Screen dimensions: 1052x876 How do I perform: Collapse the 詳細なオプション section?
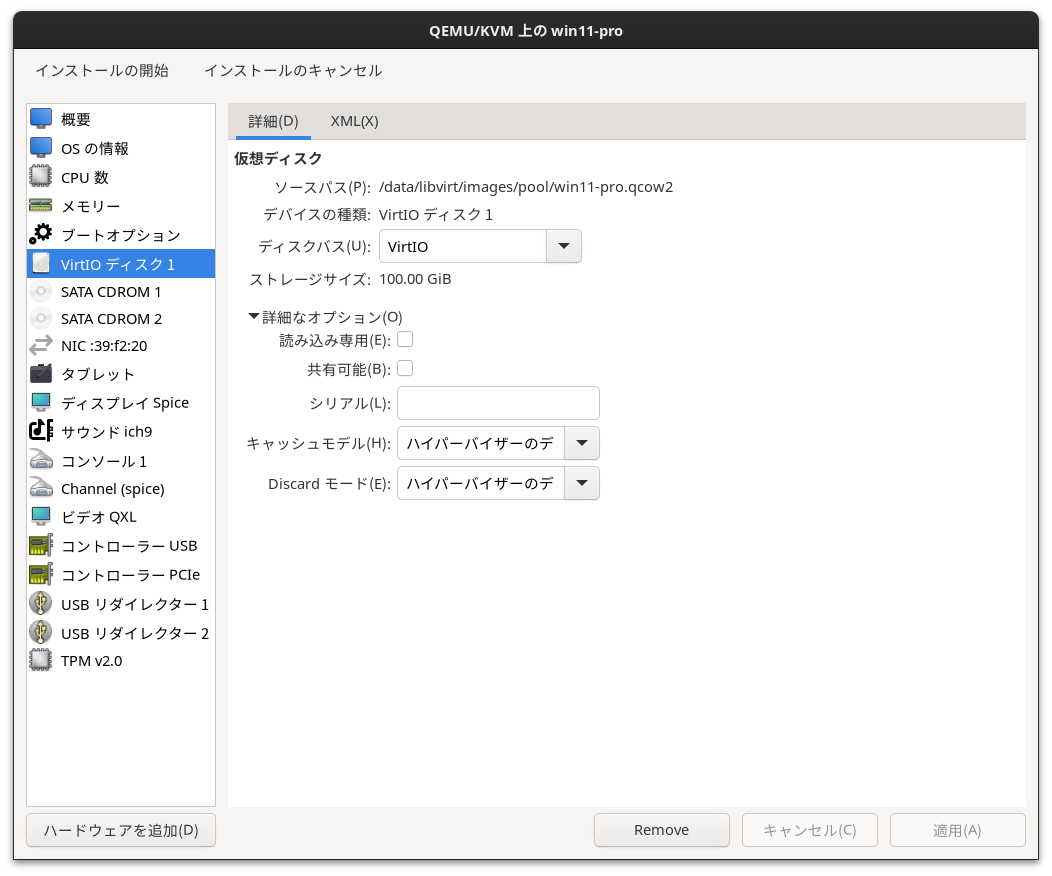click(254, 316)
